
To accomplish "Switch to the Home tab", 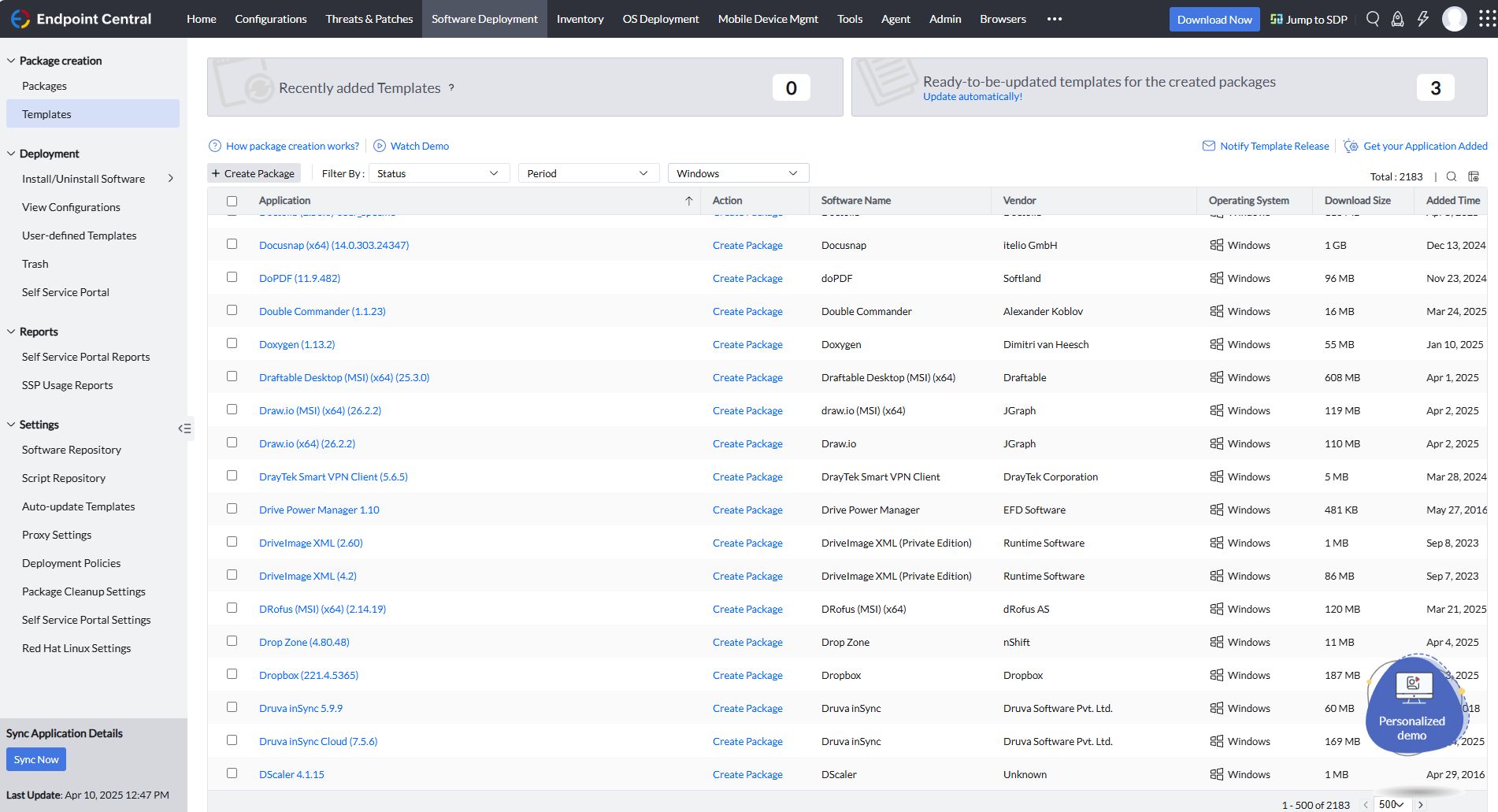I will click(x=202, y=19).
